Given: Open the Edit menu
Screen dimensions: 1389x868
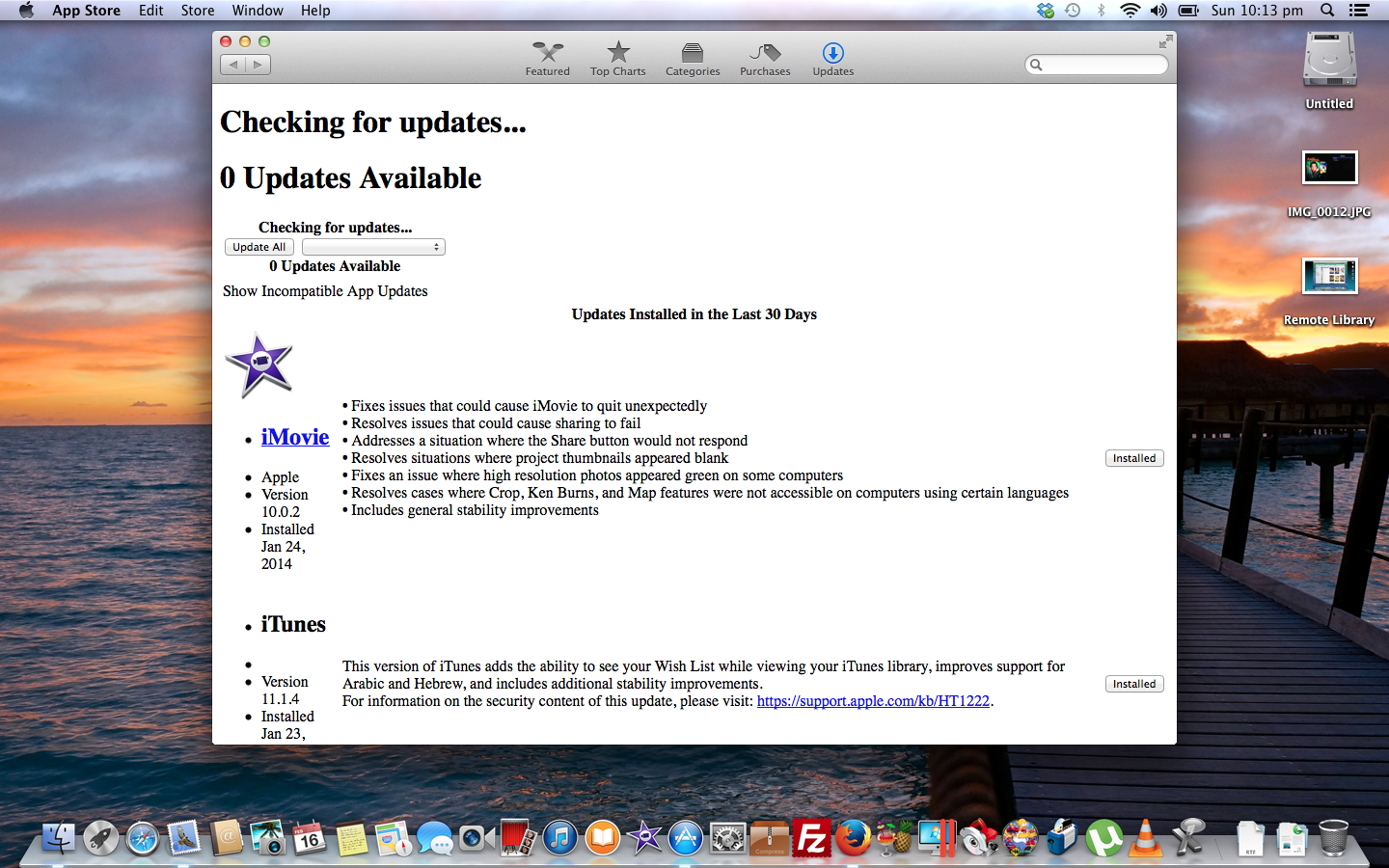Looking at the screenshot, I should [x=150, y=11].
